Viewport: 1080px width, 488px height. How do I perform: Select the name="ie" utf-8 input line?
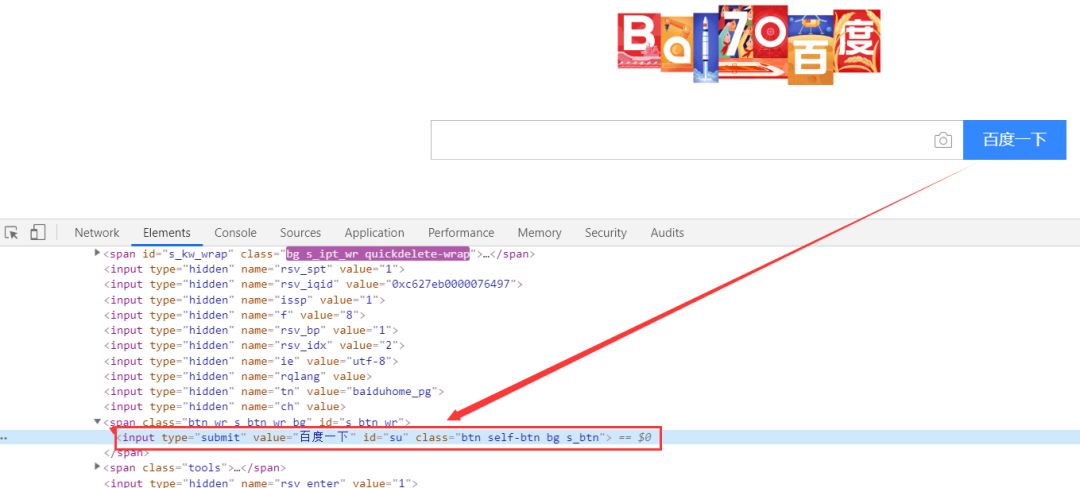coord(251,361)
